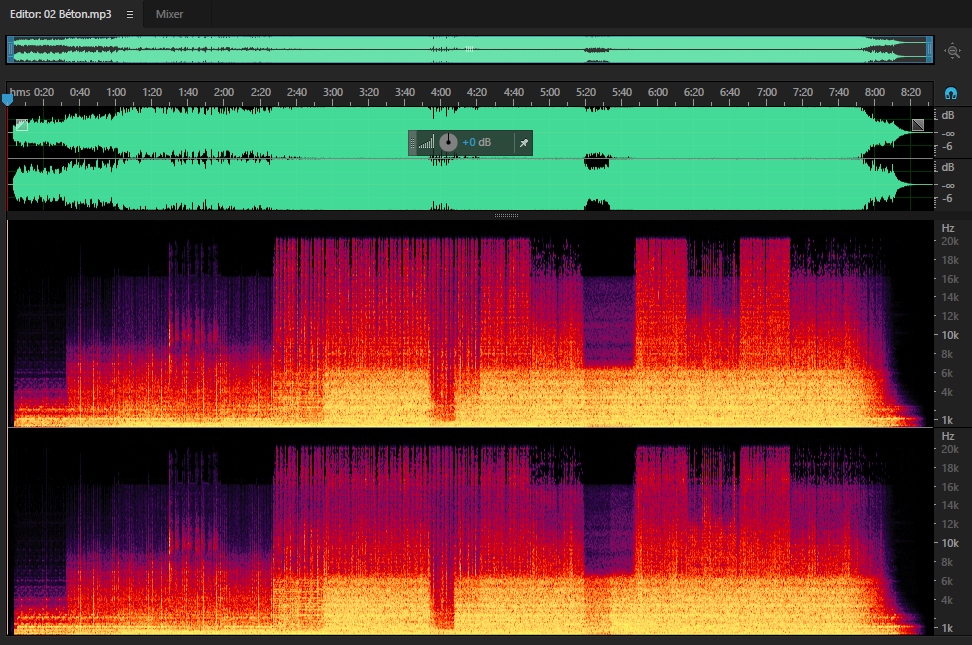Click the upper spectrogram 10k frequency label
This screenshot has height=645, width=972.
(950, 335)
